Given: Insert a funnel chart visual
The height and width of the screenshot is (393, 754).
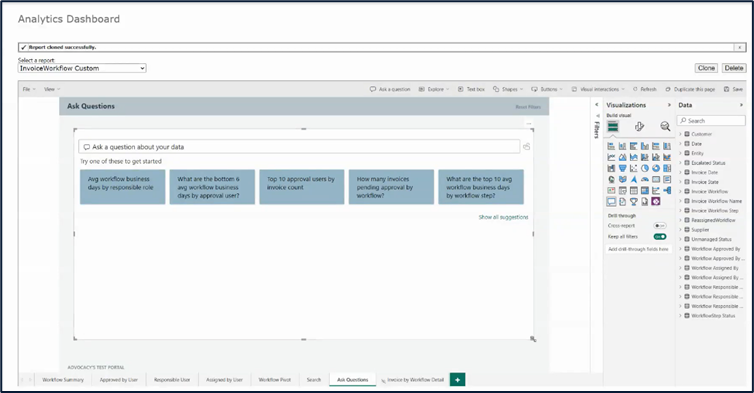Looking at the screenshot, I should coord(622,168).
